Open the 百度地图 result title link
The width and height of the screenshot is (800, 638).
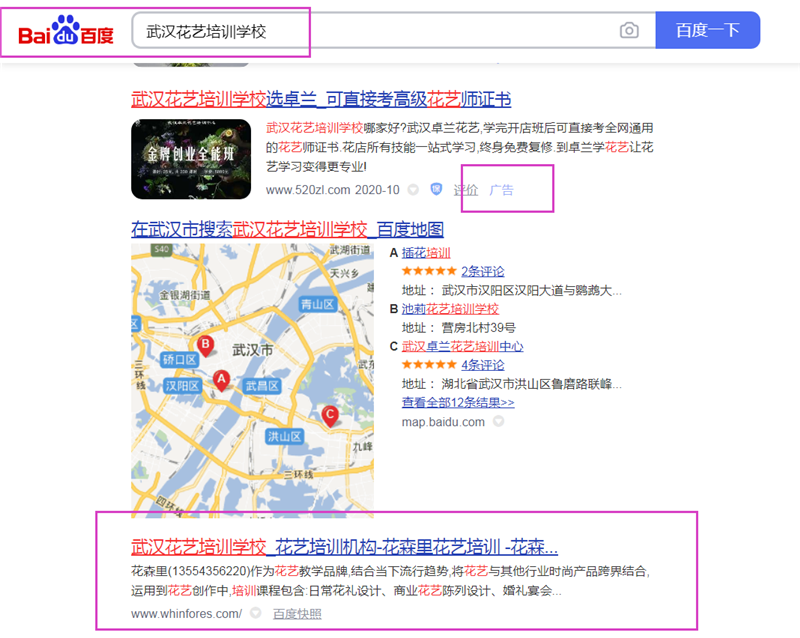(287, 230)
